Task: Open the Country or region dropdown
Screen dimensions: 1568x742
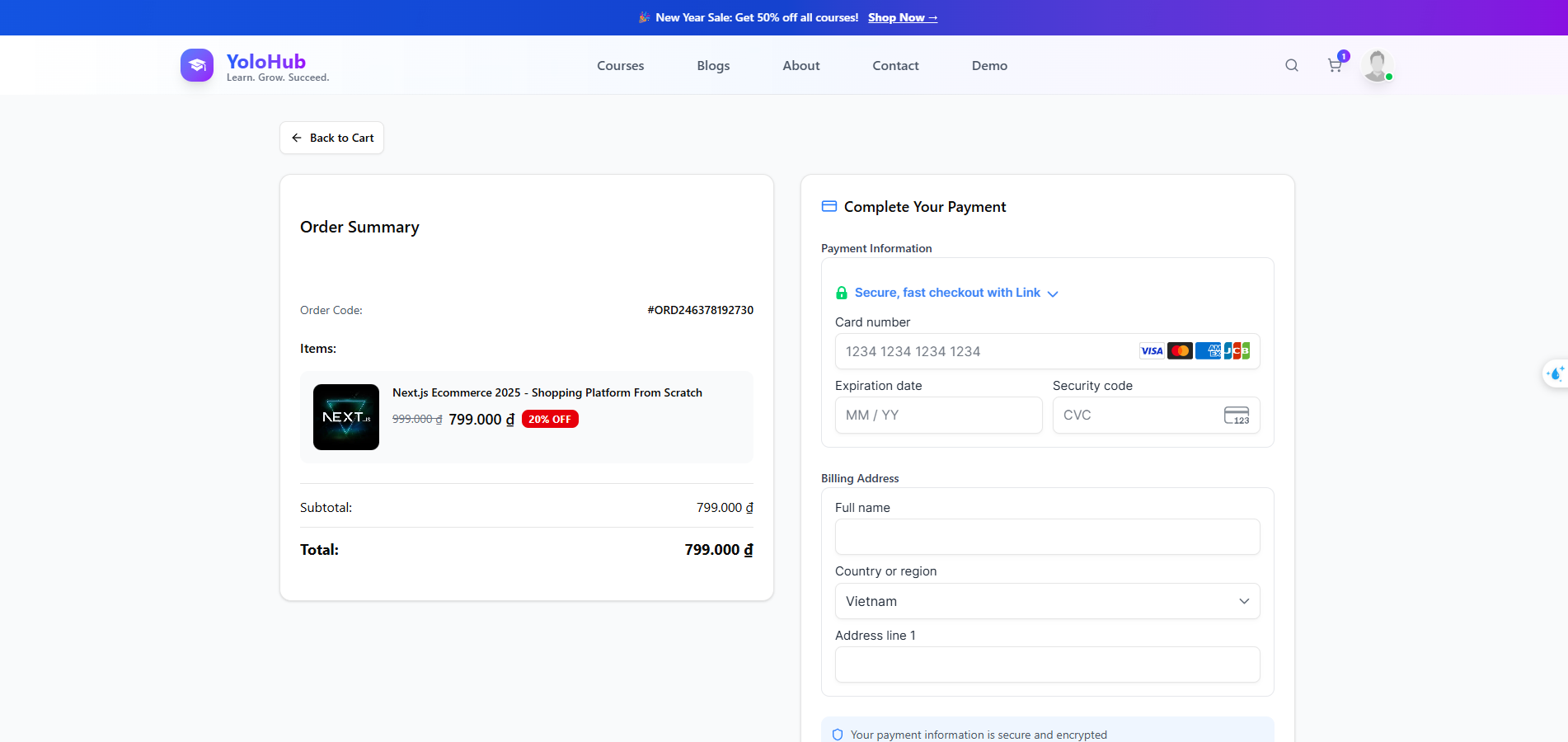Action: (x=1047, y=601)
